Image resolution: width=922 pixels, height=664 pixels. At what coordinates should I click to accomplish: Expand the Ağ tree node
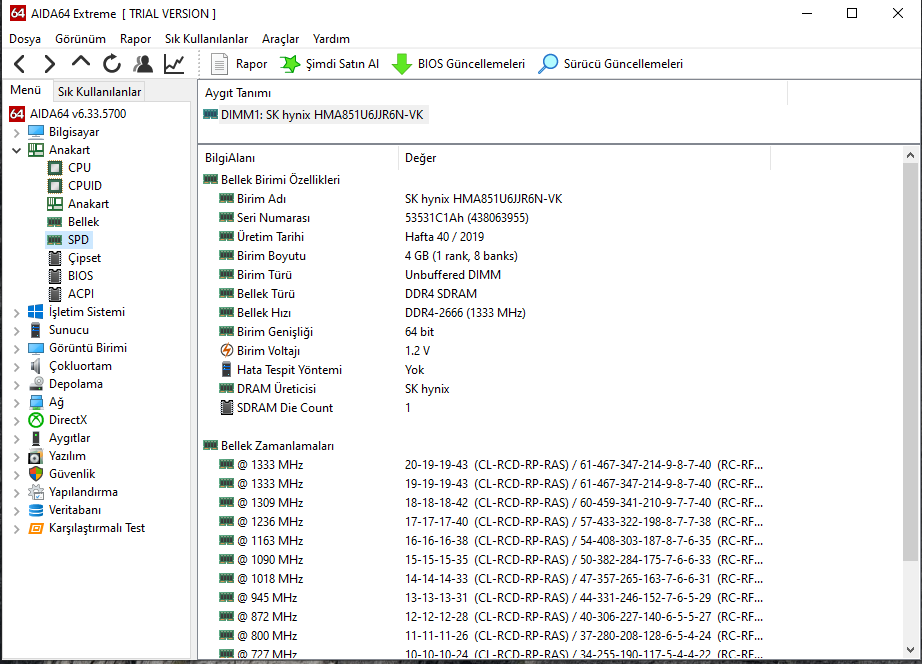click(x=16, y=403)
